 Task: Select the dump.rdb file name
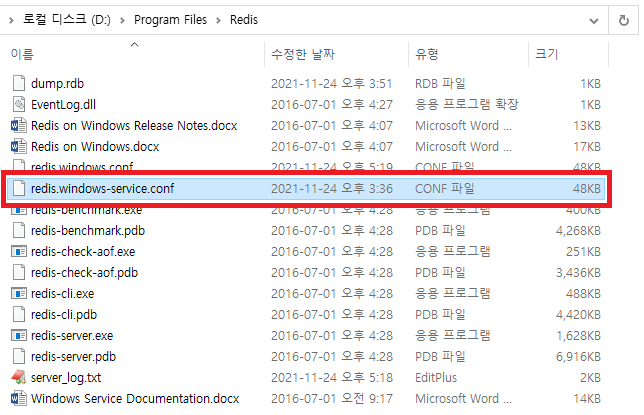(x=58, y=83)
